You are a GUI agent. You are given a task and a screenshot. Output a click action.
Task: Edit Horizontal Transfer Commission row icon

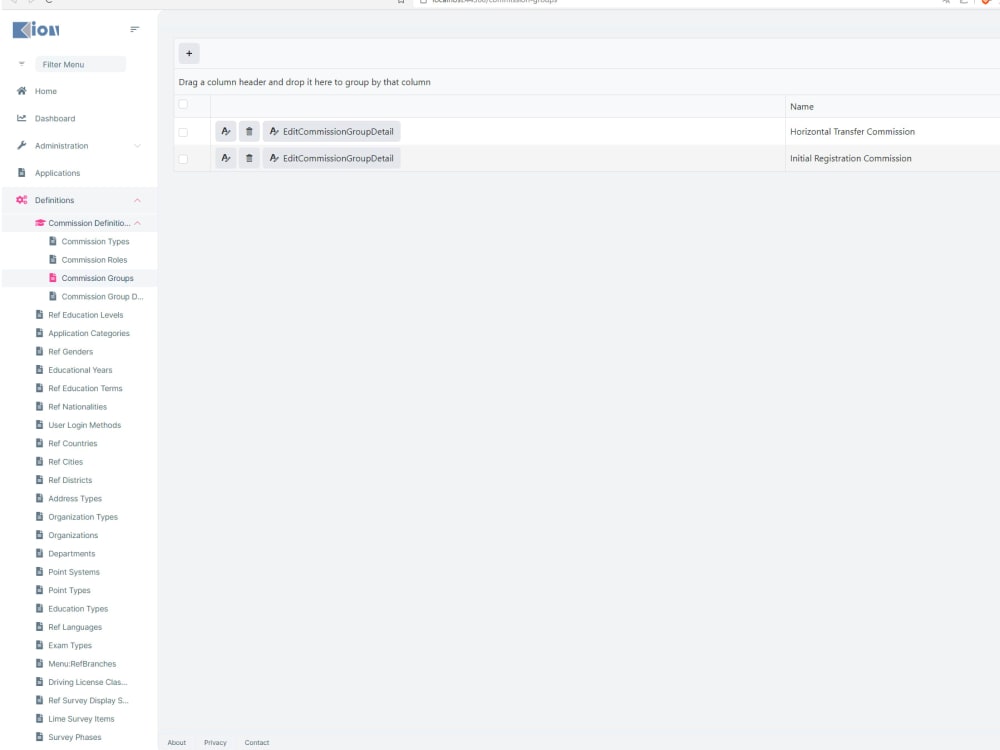pos(226,131)
